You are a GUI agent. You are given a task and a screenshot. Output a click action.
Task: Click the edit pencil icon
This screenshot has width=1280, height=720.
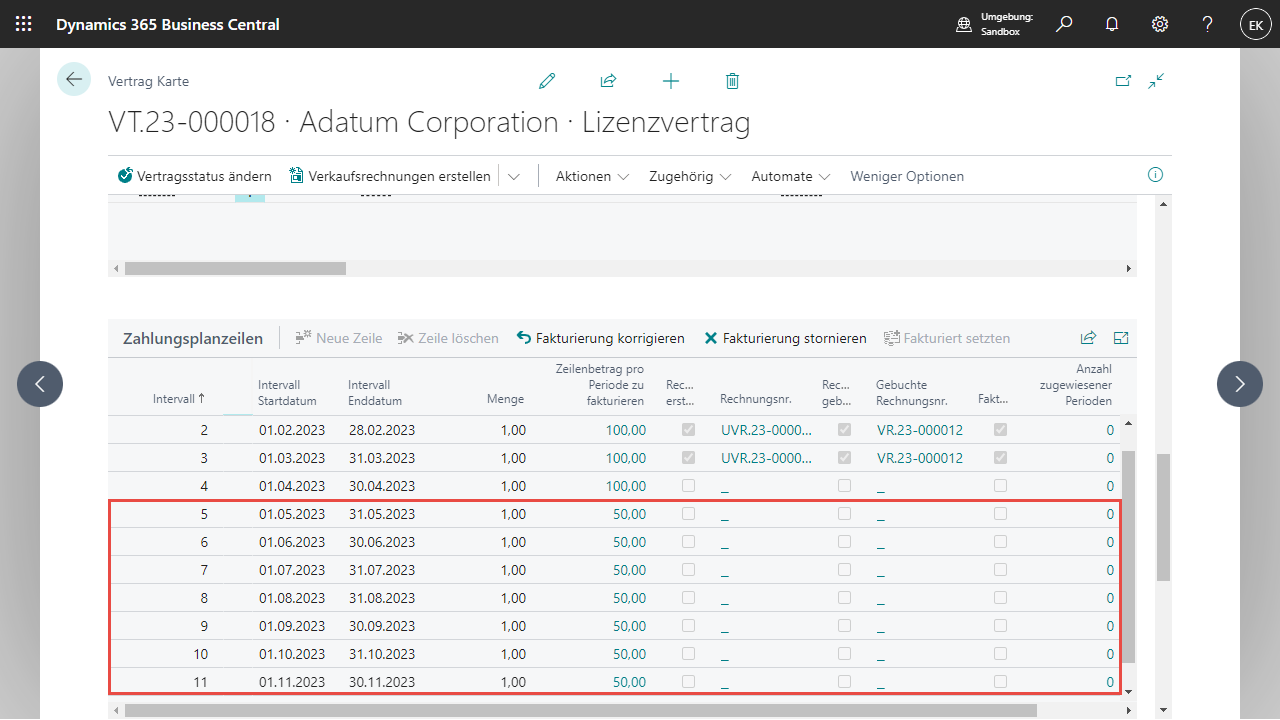(x=547, y=81)
